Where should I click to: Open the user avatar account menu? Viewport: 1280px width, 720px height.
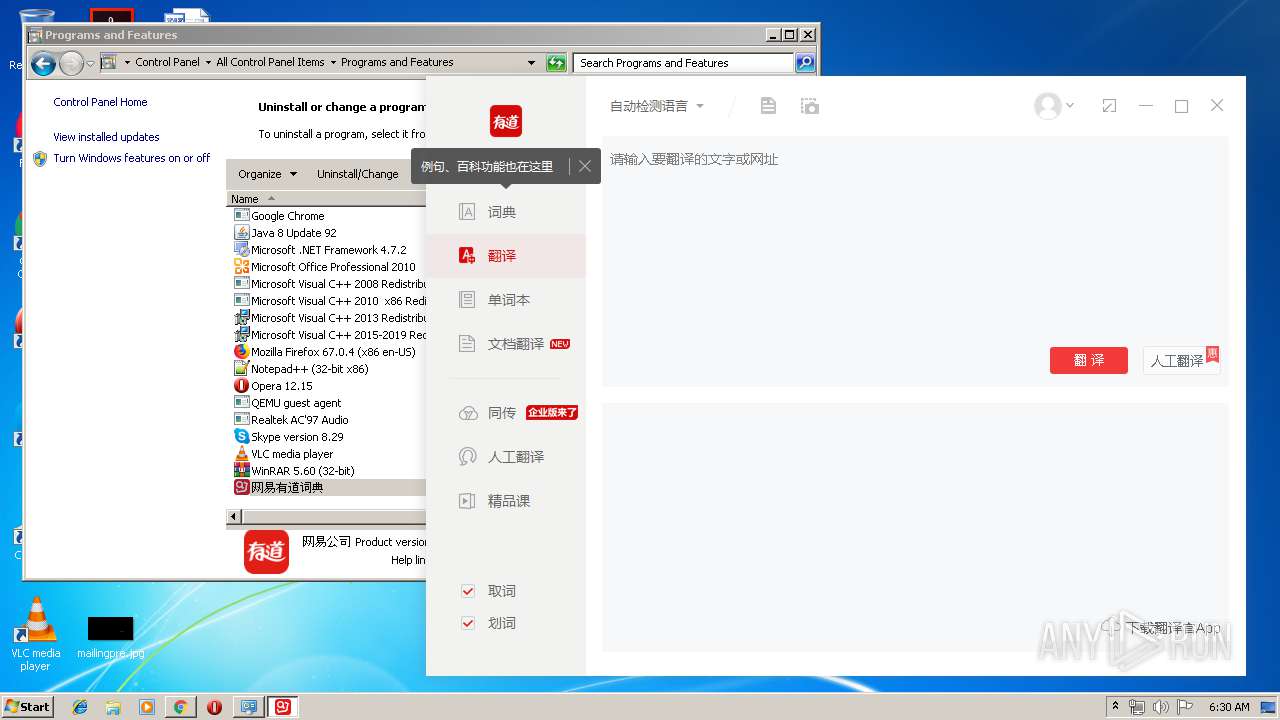[1054, 106]
